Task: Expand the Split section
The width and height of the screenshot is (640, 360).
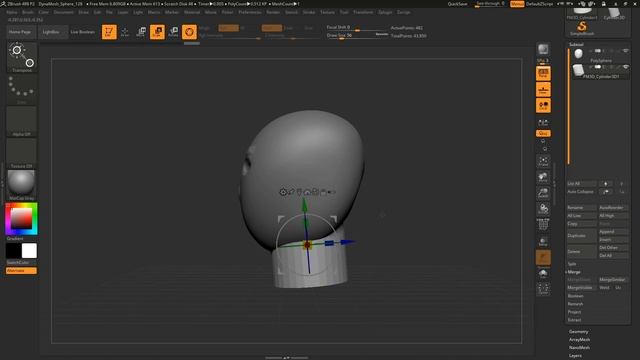Action: pos(572,264)
